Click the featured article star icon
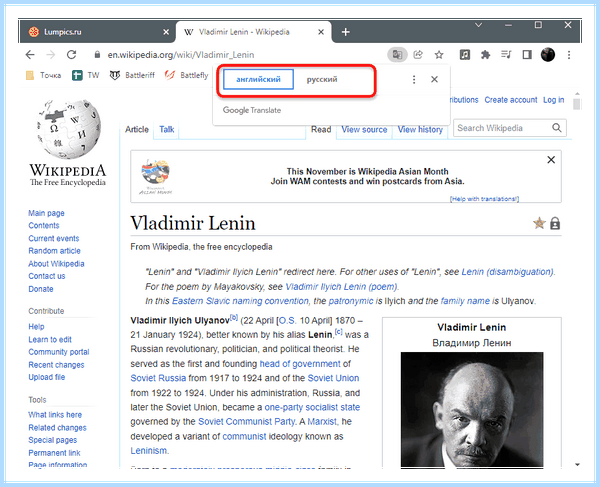Image resolution: width=600 pixels, height=487 pixels. 539,223
